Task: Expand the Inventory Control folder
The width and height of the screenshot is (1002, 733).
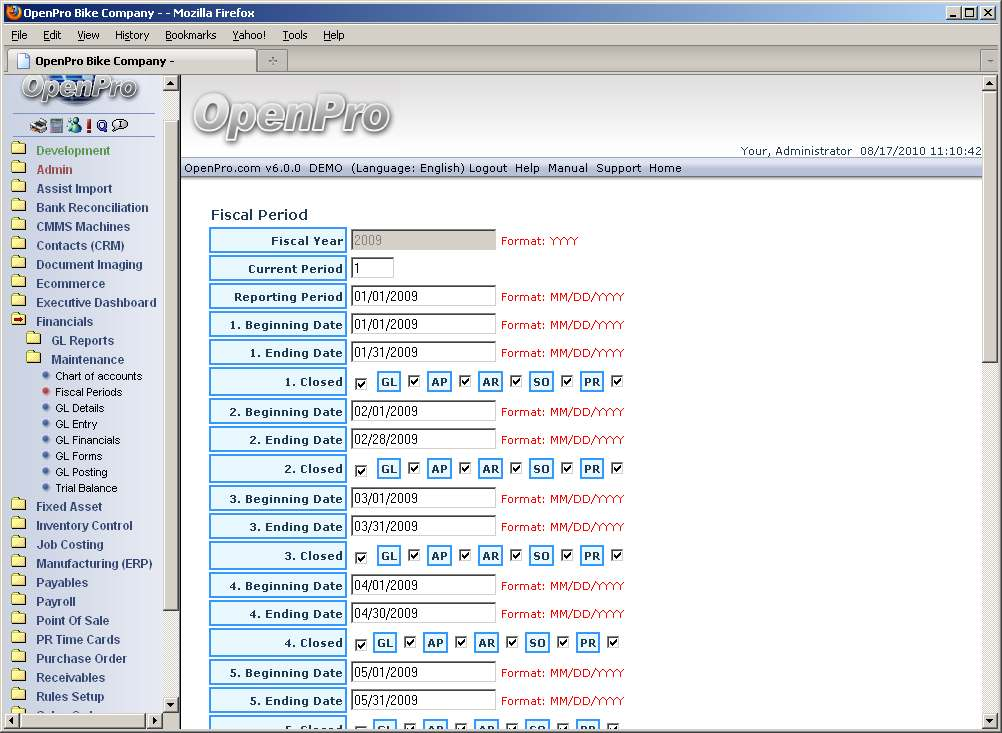Action: tap(19, 525)
